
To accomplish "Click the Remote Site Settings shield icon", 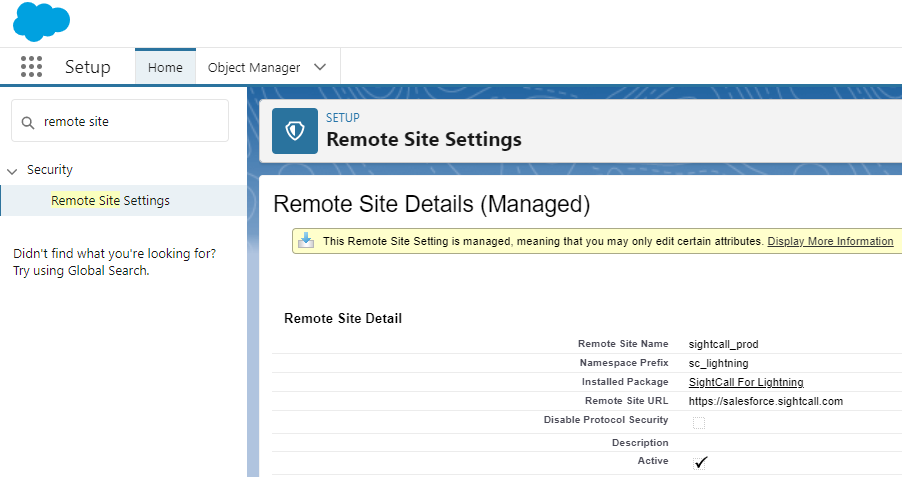I will pyautogui.click(x=295, y=131).
